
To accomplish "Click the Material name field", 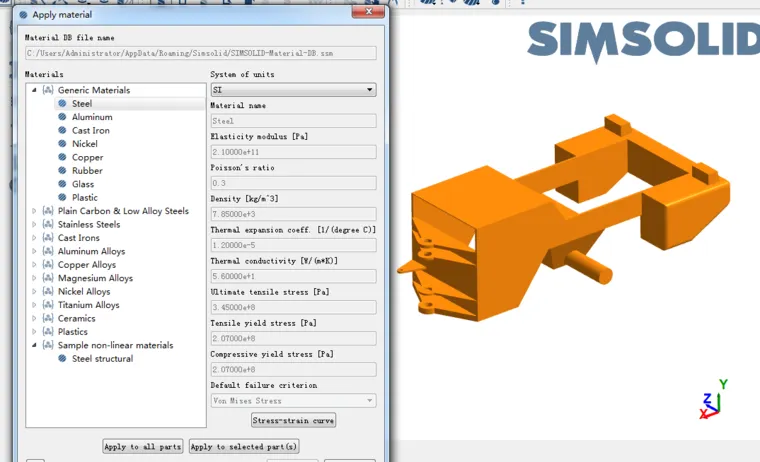I will pyautogui.click(x=293, y=121).
